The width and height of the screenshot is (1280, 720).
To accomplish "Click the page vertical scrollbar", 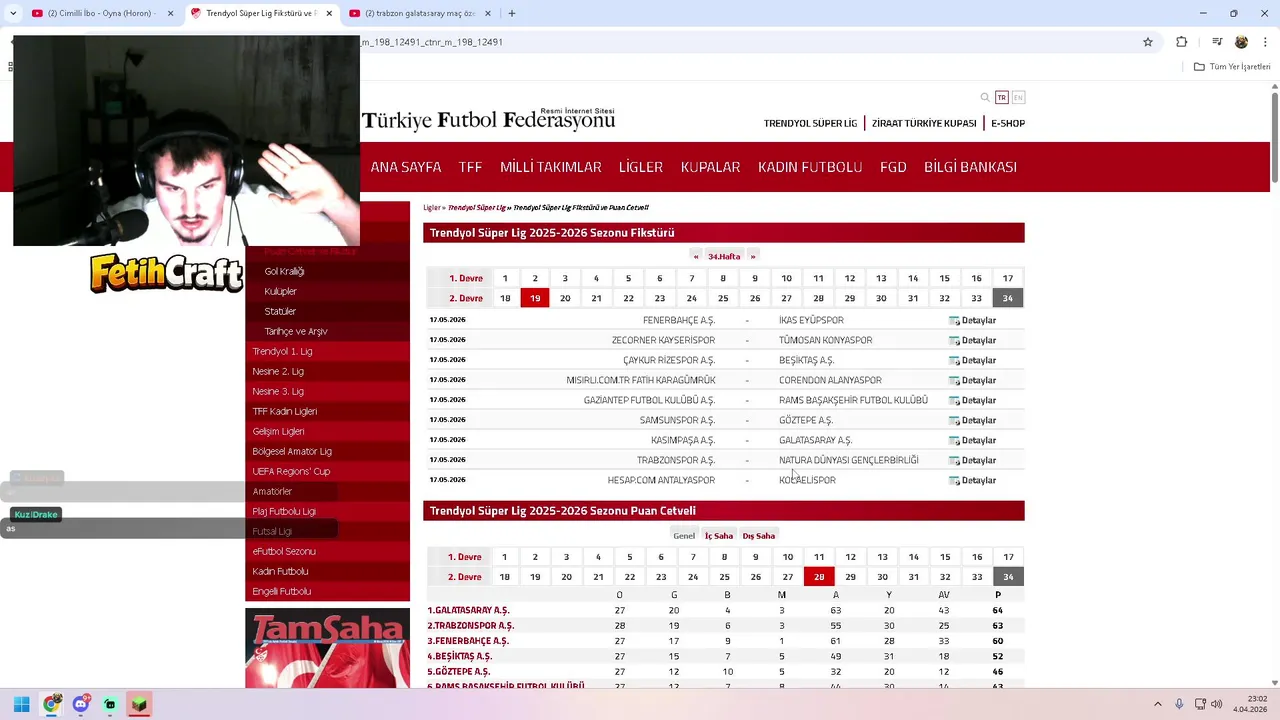I will [x=1274, y=138].
